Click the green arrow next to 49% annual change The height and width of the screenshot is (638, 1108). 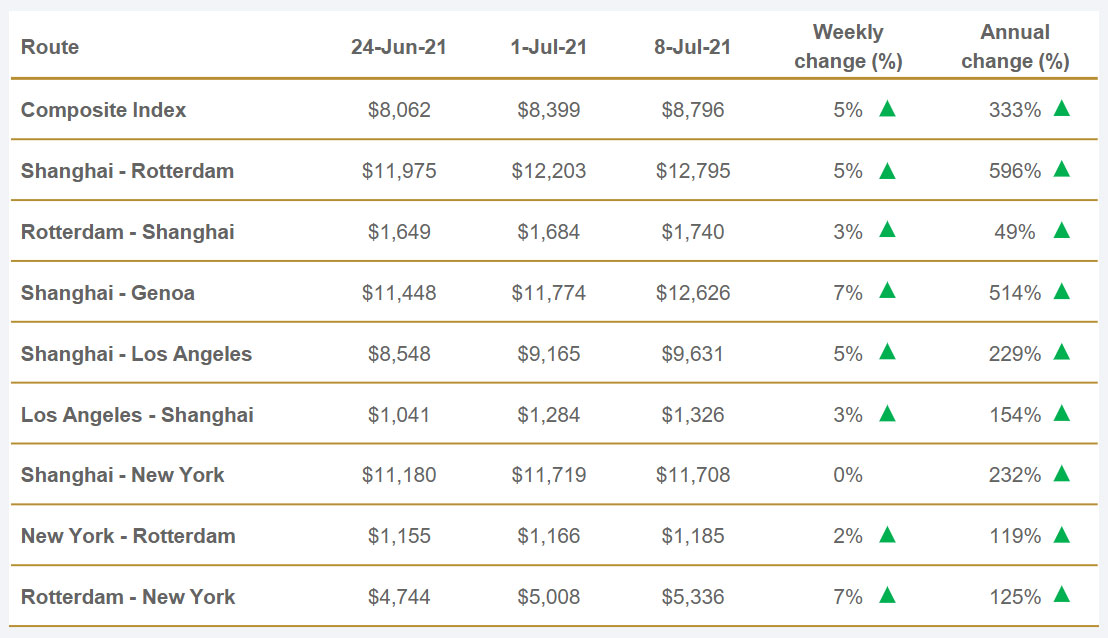[1061, 231]
